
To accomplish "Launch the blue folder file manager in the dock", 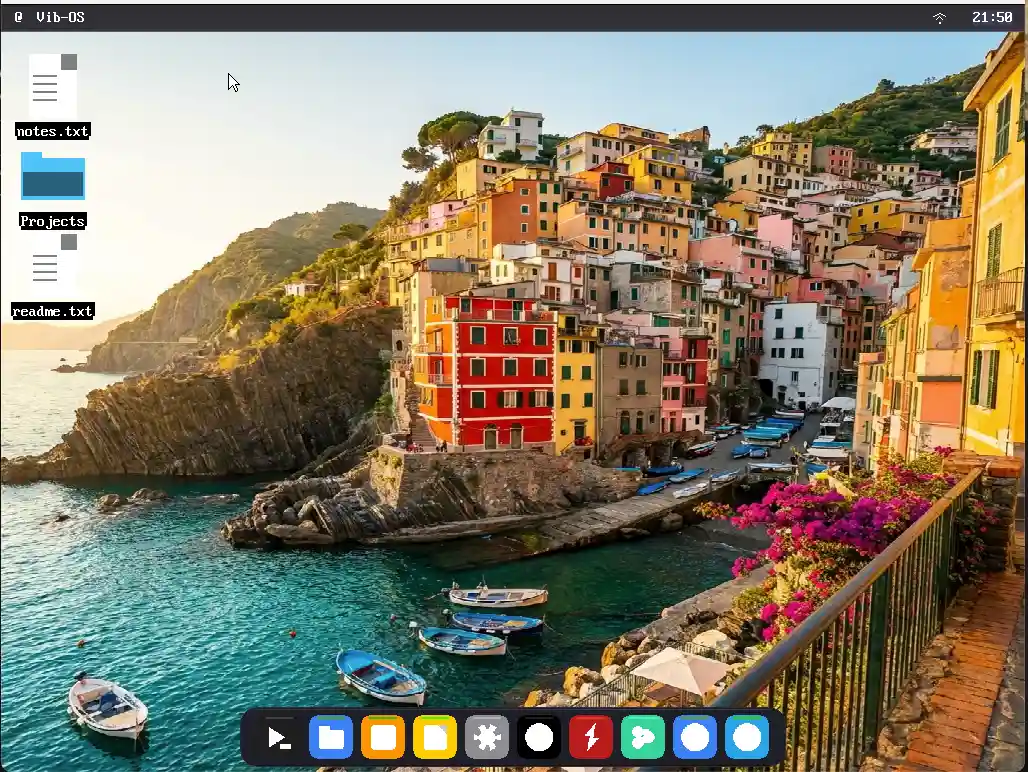I will coord(331,737).
